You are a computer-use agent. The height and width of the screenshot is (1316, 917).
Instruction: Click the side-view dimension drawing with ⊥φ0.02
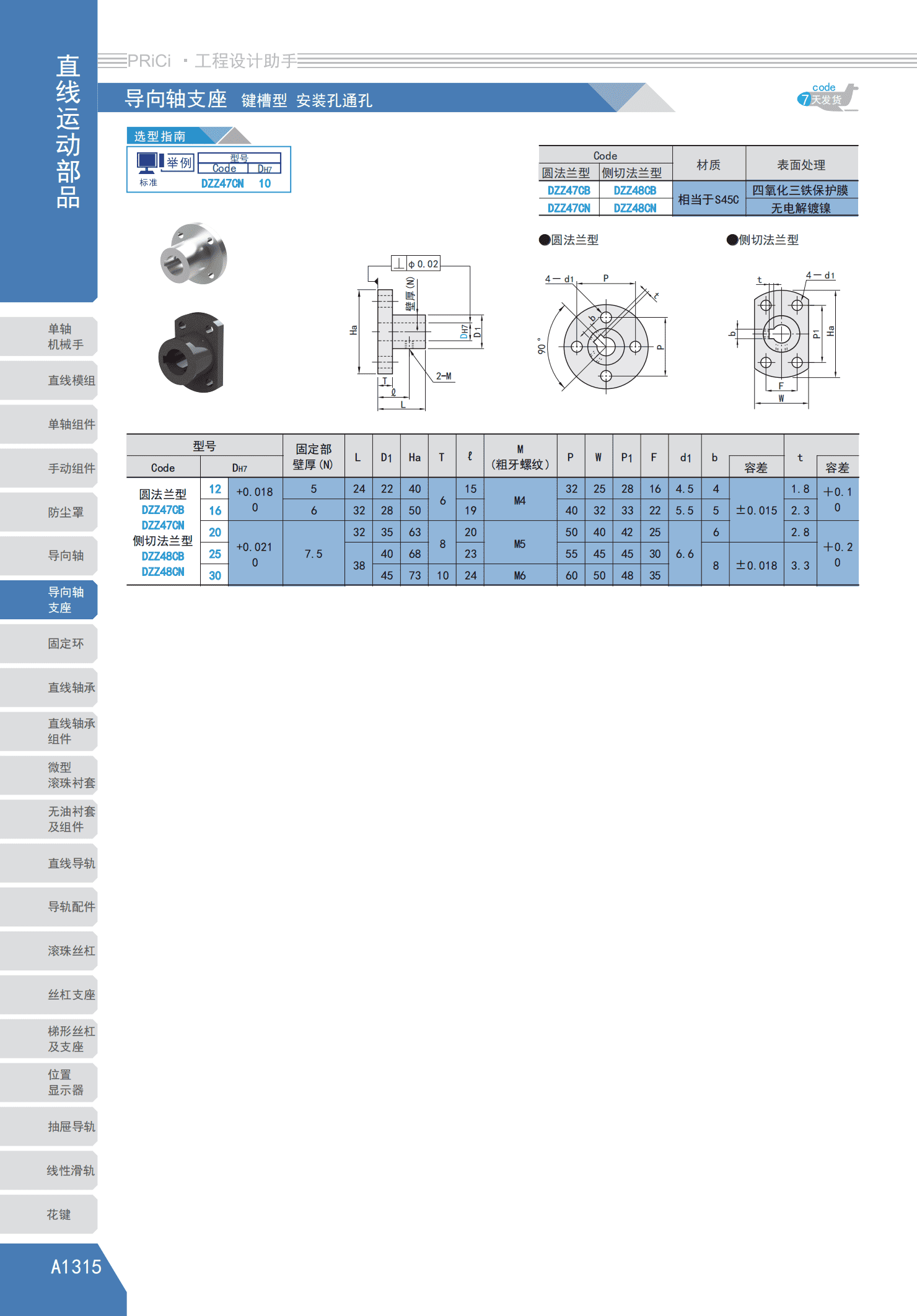[x=416, y=333]
